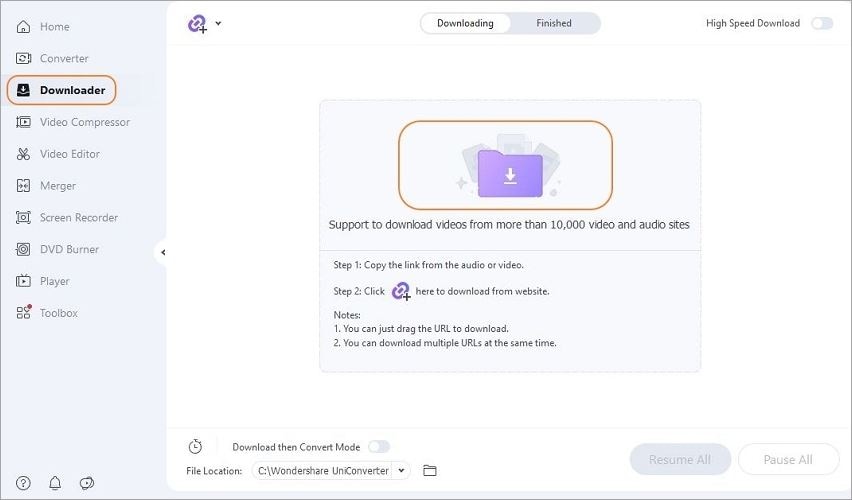The image size is (852, 500).
Task: Open the output folder icon
Action: pyautogui.click(x=430, y=471)
